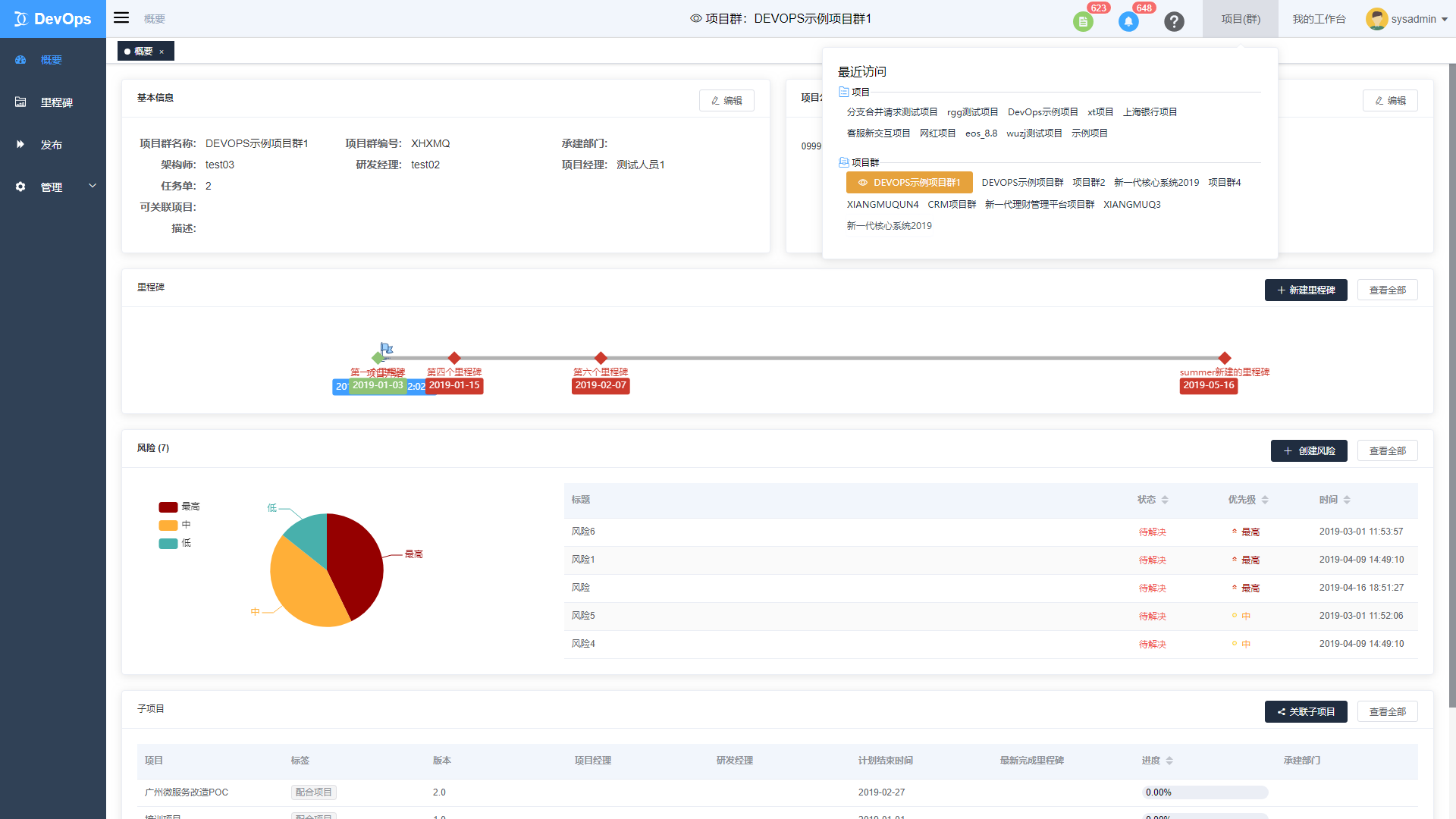Open recent project rgg测试项目
This screenshot has width=1456, height=819.
tap(972, 112)
